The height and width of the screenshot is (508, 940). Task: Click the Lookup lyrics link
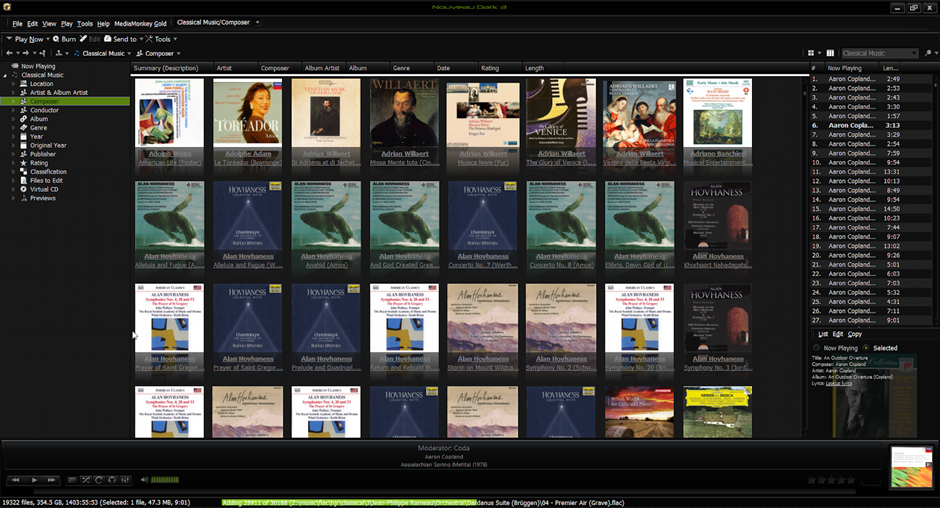coord(839,383)
